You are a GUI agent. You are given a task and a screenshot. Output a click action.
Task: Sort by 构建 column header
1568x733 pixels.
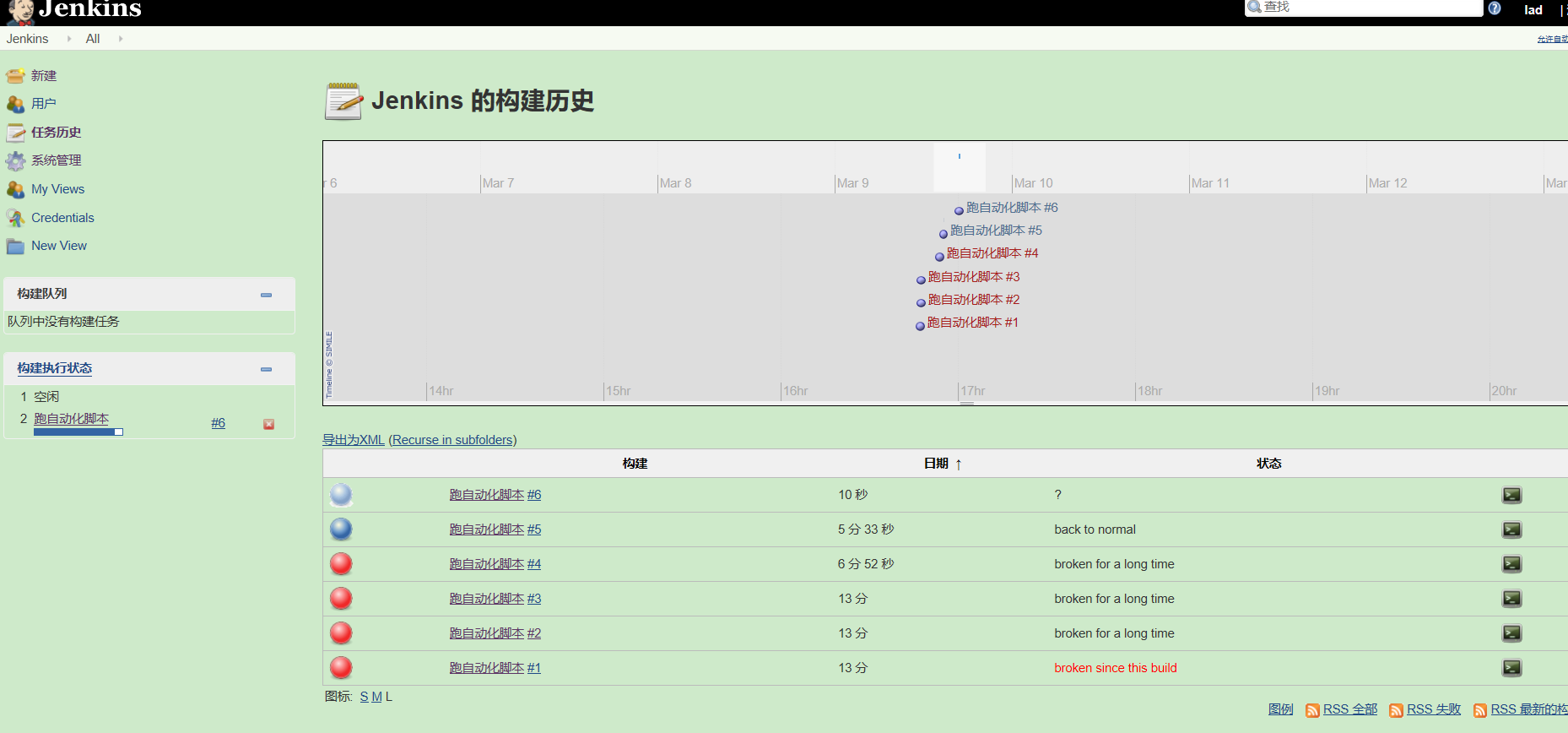[x=635, y=464]
